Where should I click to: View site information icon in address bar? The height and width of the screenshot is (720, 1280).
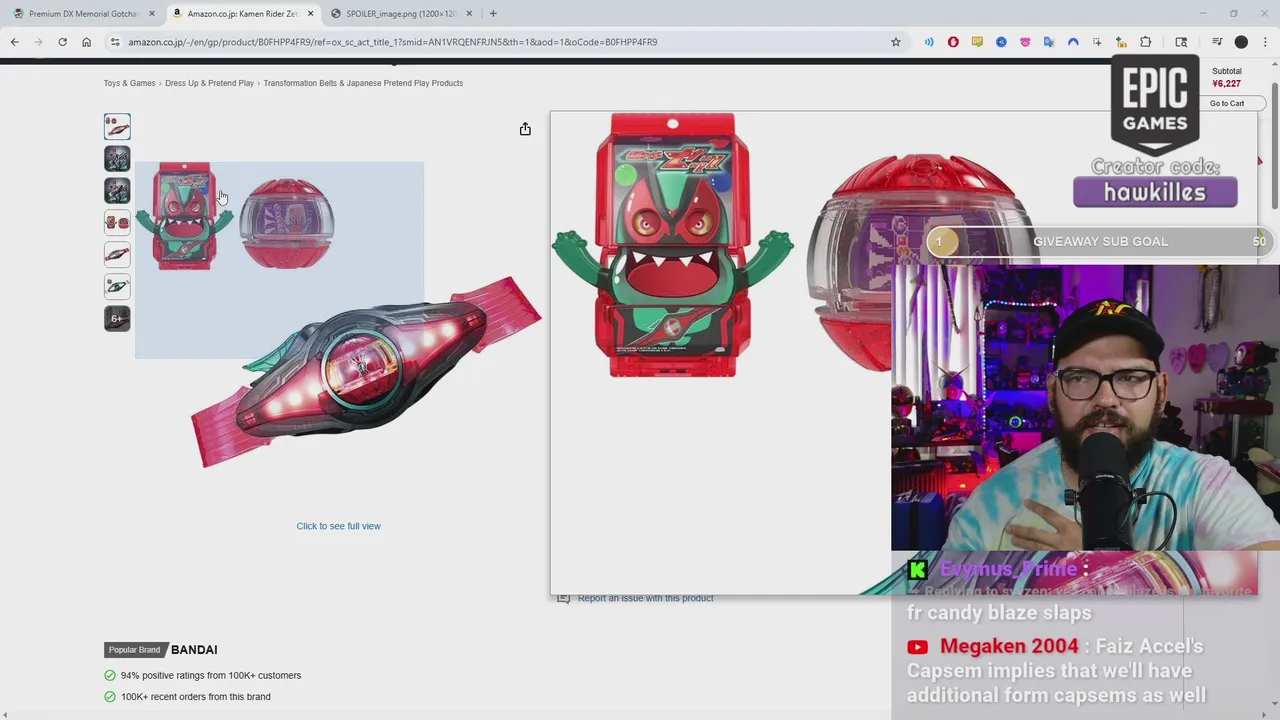(115, 42)
